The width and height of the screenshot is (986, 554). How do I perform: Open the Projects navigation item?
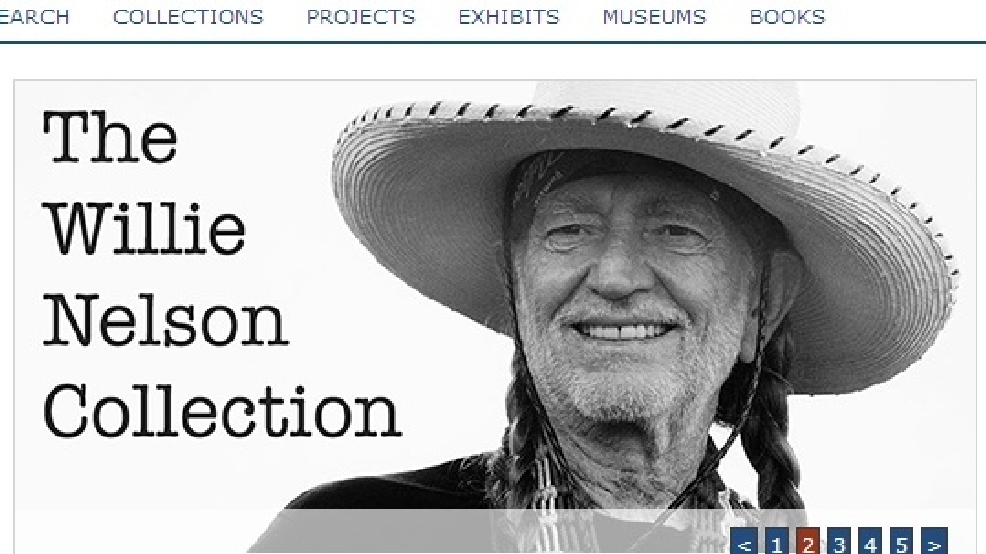coord(361,17)
